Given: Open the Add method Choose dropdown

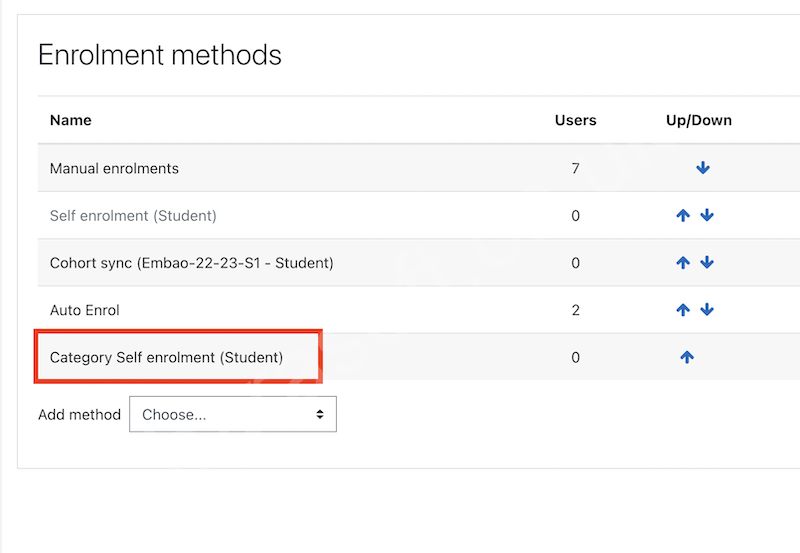Looking at the screenshot, I should click(x=233, y=414).
